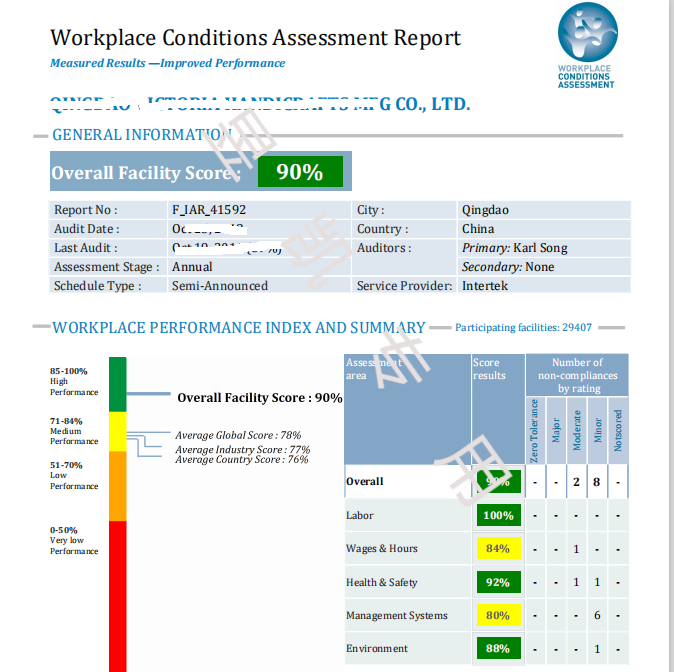Click 'Primary: Karl Song' auditor entry
The image size is (674, 672).
click(515, 248)
